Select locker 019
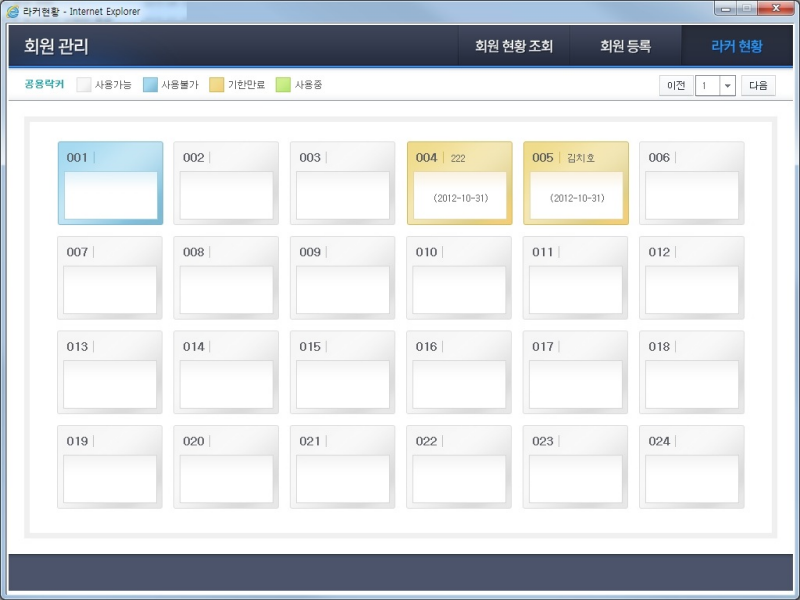Viewport: 800px width, 600px height. coord(110,467)
